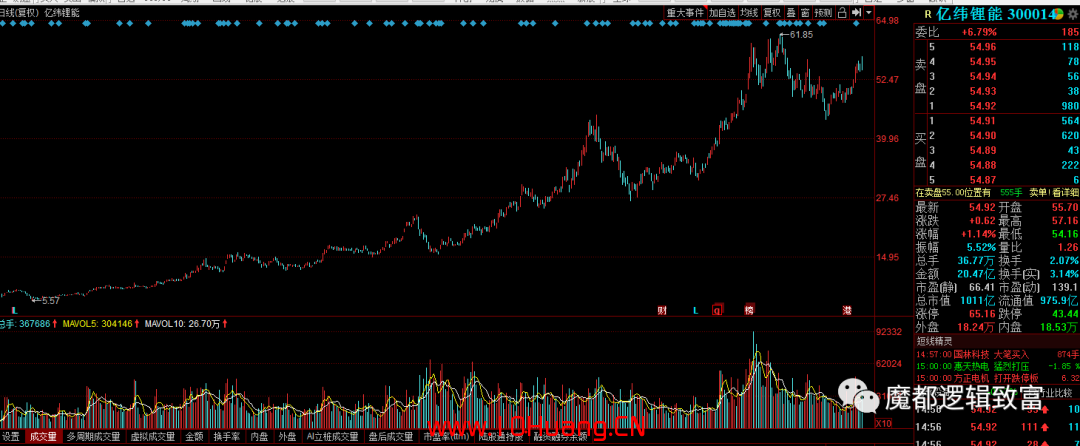Click buy level 5 price 54.87
Screen dimensions: 1080x446
(982, 180)
